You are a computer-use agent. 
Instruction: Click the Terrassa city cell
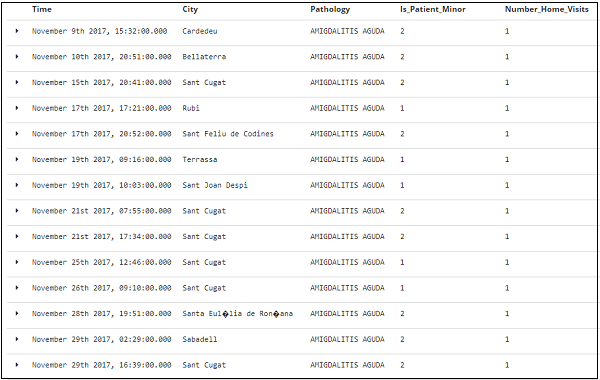point(200,160)
